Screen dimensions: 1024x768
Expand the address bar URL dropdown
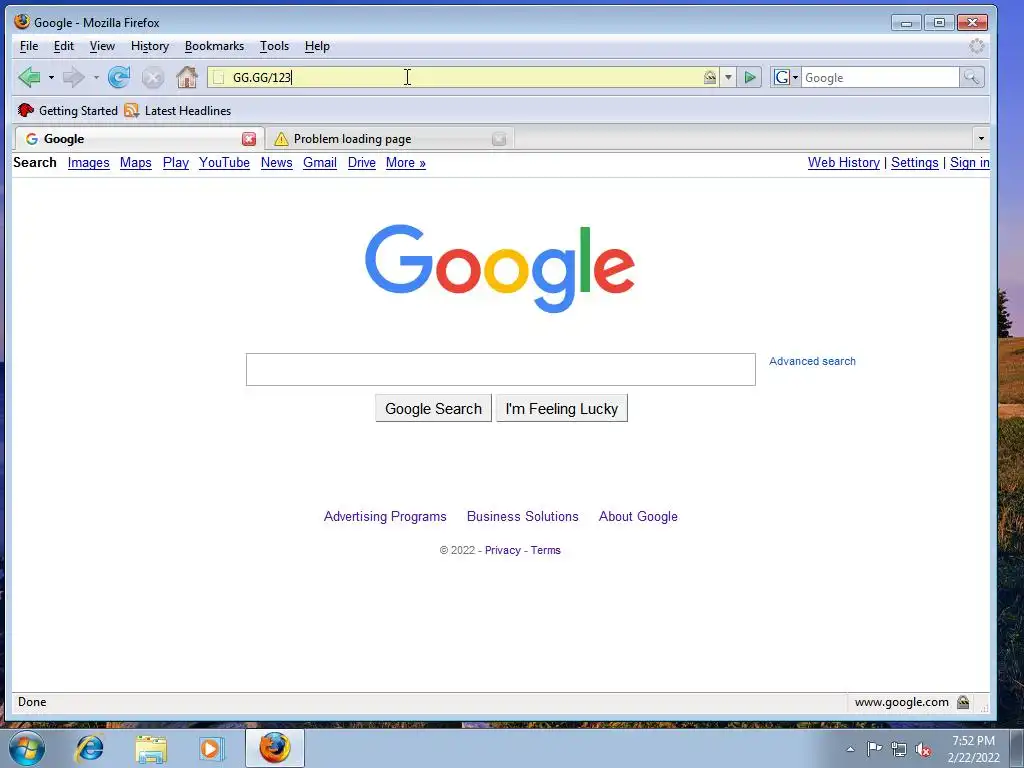[x=728, y=78]
